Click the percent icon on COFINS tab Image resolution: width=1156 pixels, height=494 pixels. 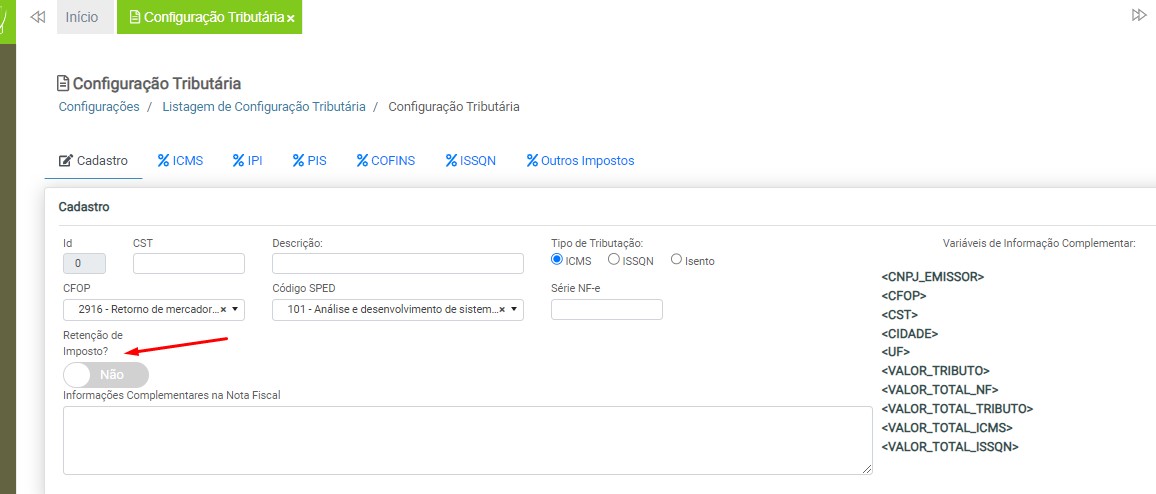click(362, 161)
